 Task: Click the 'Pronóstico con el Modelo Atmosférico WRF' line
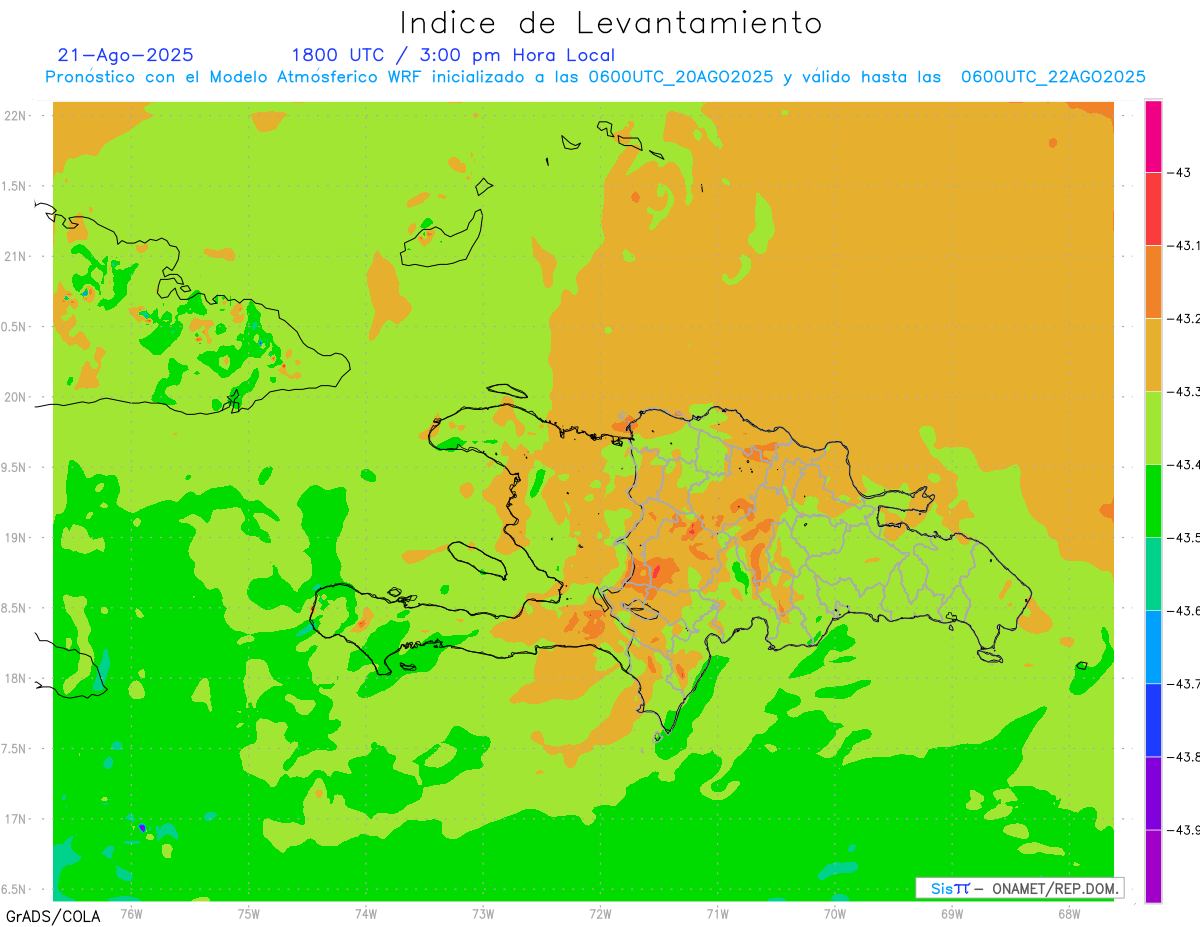[595, 77]
